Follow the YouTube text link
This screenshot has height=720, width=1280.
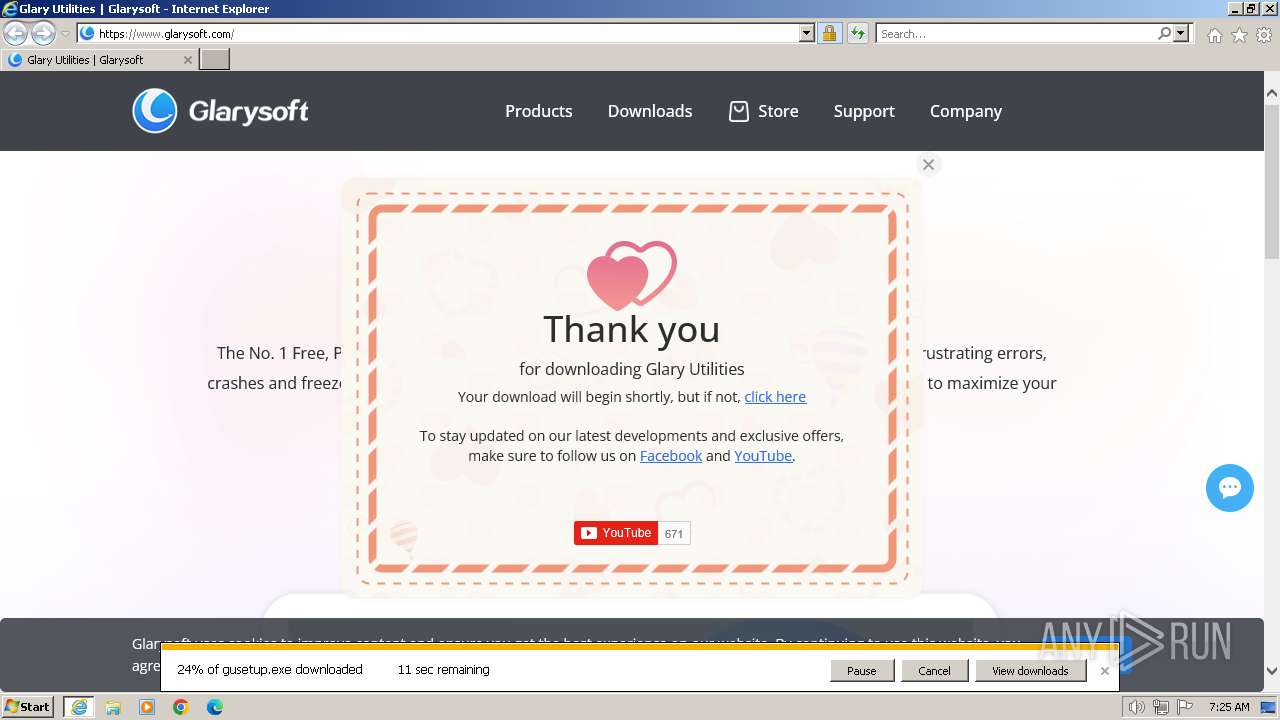click(763, 456)
